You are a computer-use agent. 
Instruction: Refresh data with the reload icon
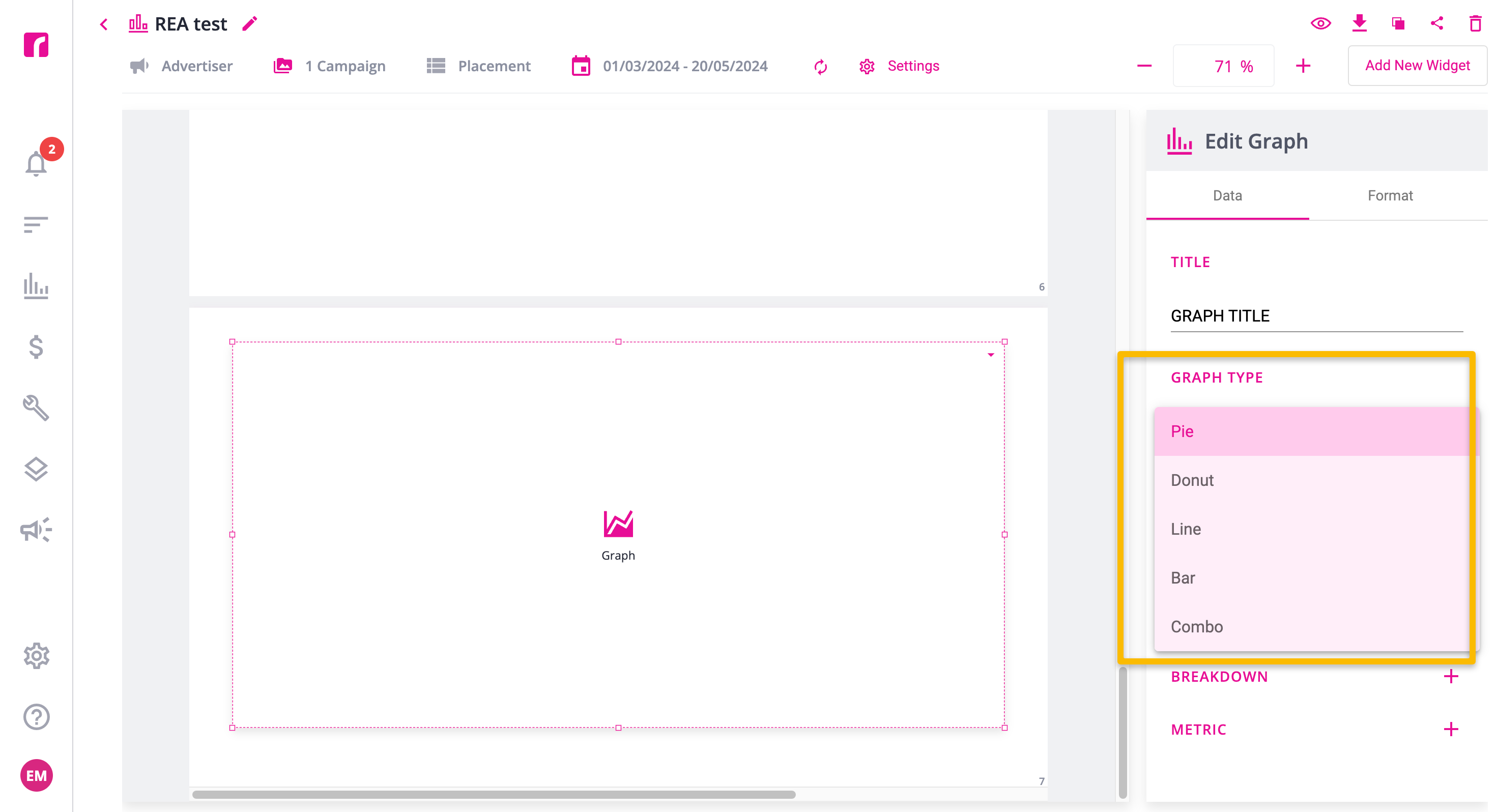821,67
